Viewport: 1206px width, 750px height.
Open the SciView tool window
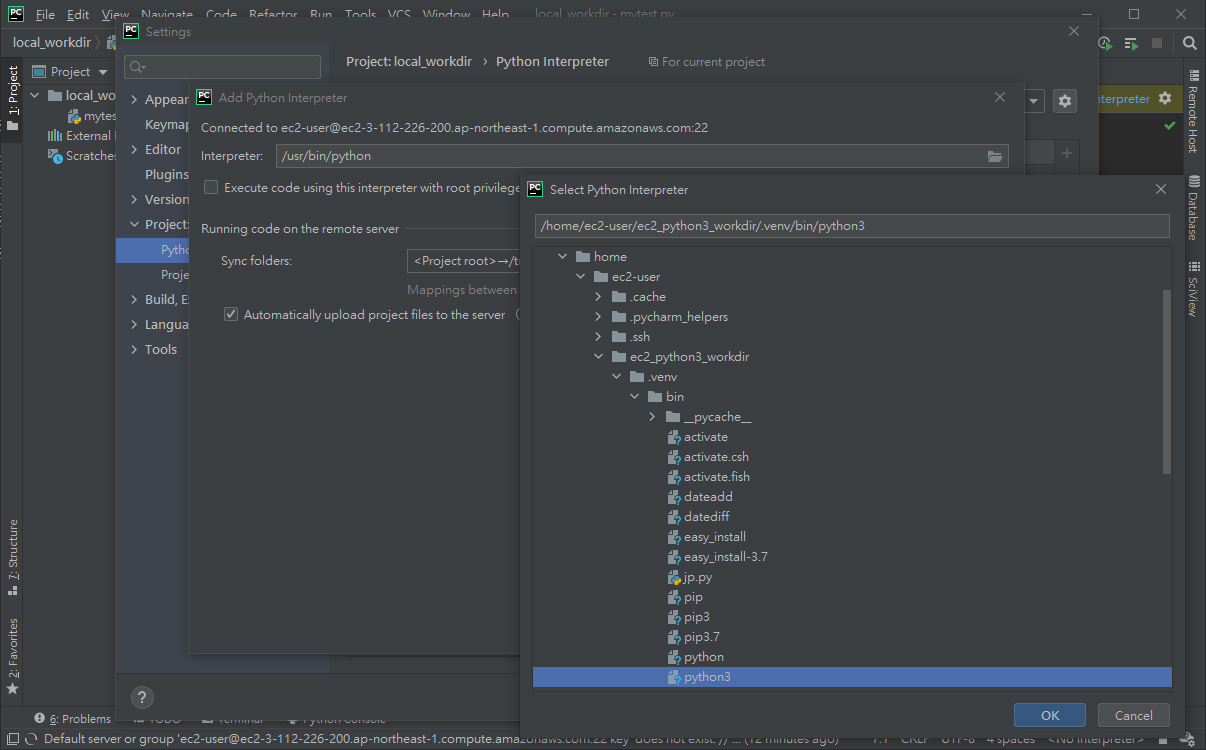[1193, 289]
